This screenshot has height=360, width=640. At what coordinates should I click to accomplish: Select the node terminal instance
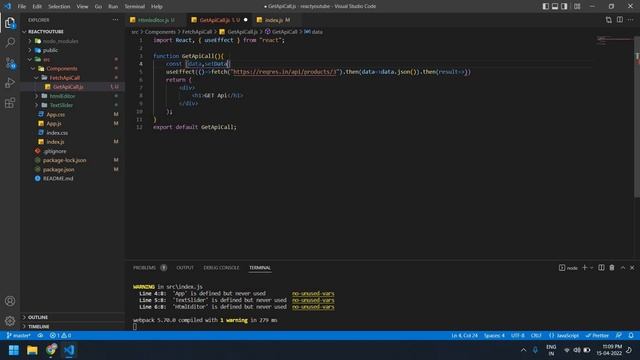(568, 268)
